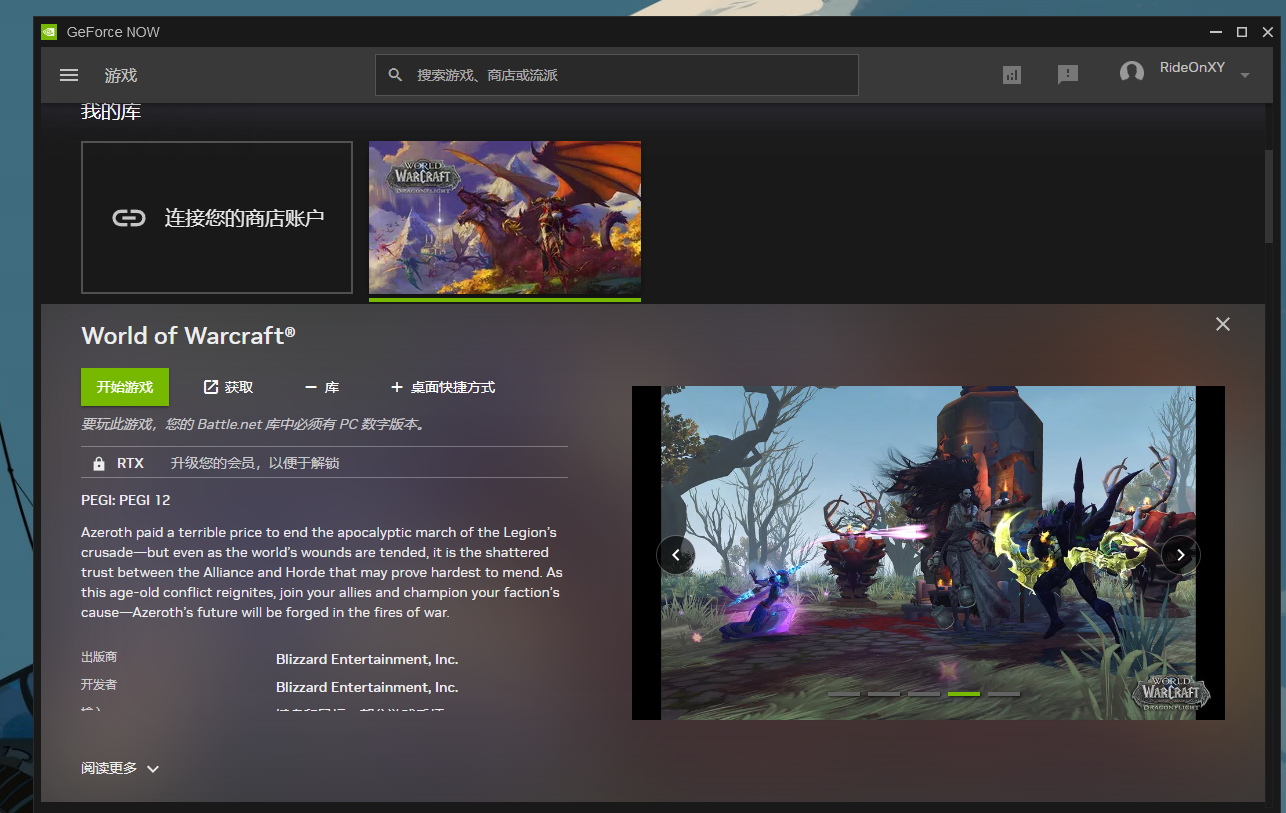Viewport: 1286px width, 813px height.
Task: Click the 获取 external link button
Action: (x=228, y=387)
